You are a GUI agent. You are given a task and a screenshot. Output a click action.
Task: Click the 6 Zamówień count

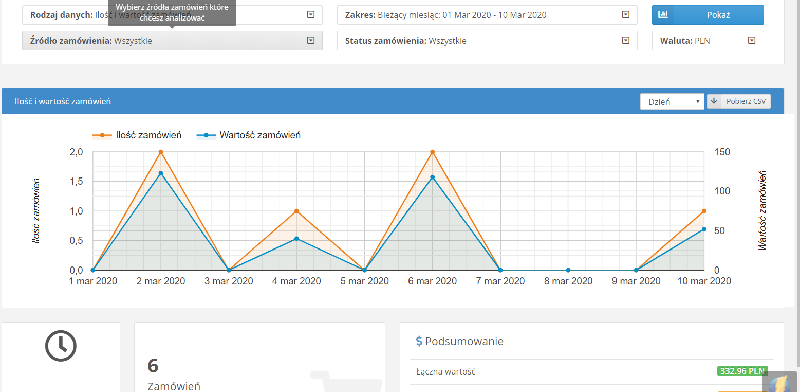point(173,375)
